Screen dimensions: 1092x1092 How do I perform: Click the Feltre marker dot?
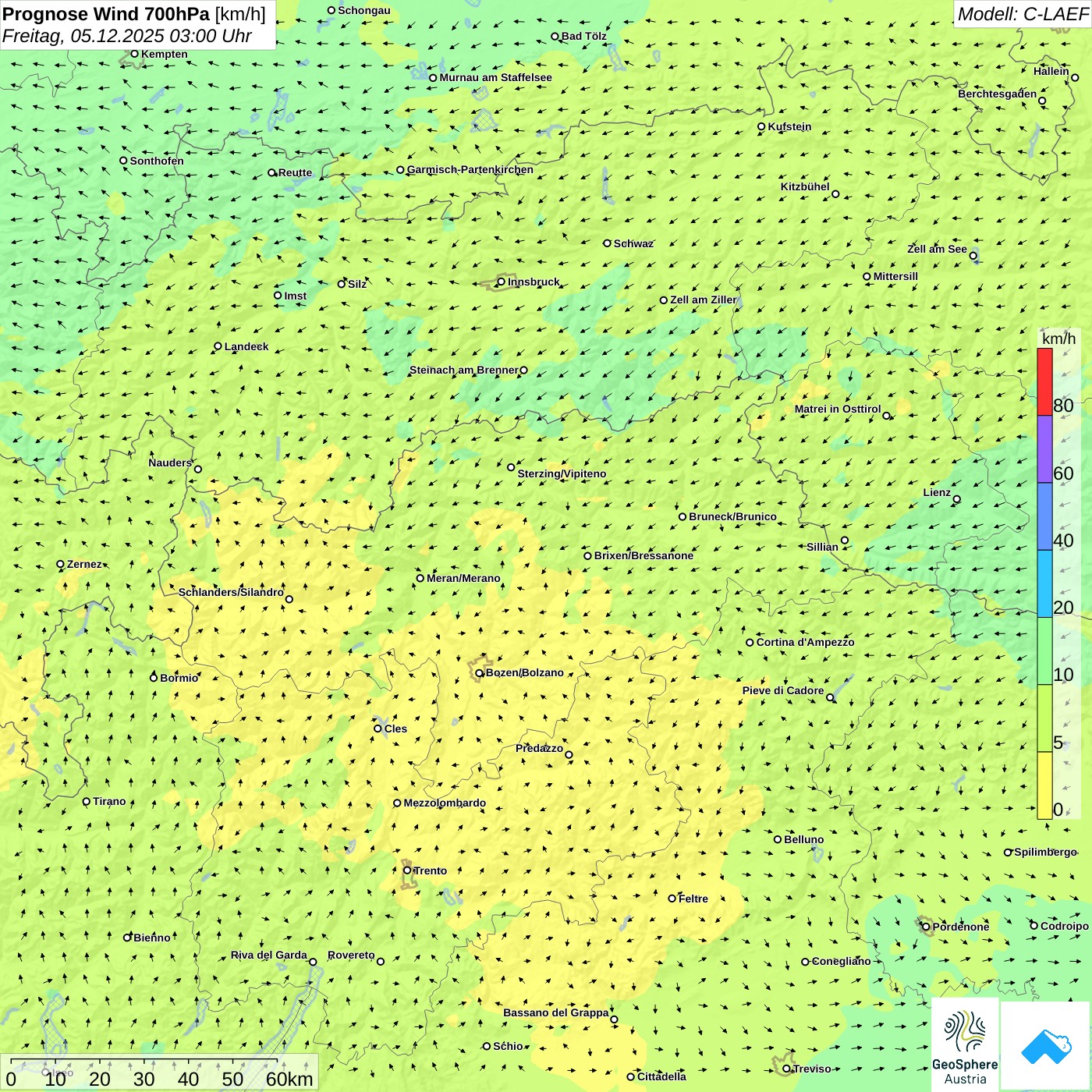[672, 899]
